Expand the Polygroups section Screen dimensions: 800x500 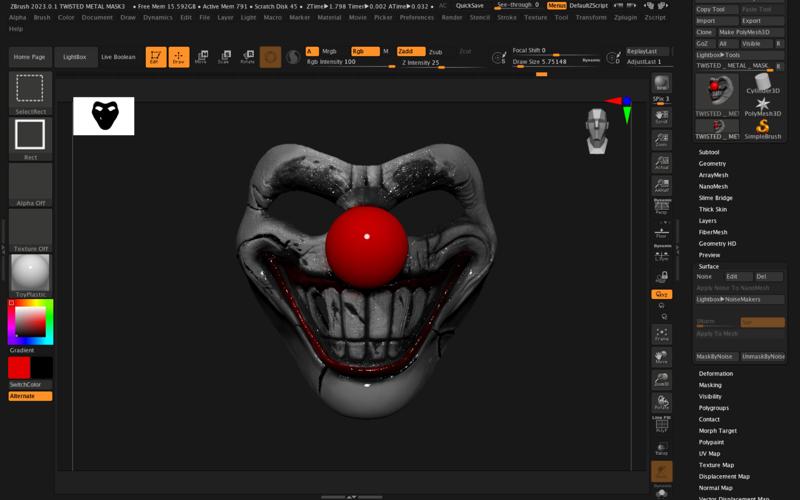(714, 408)
